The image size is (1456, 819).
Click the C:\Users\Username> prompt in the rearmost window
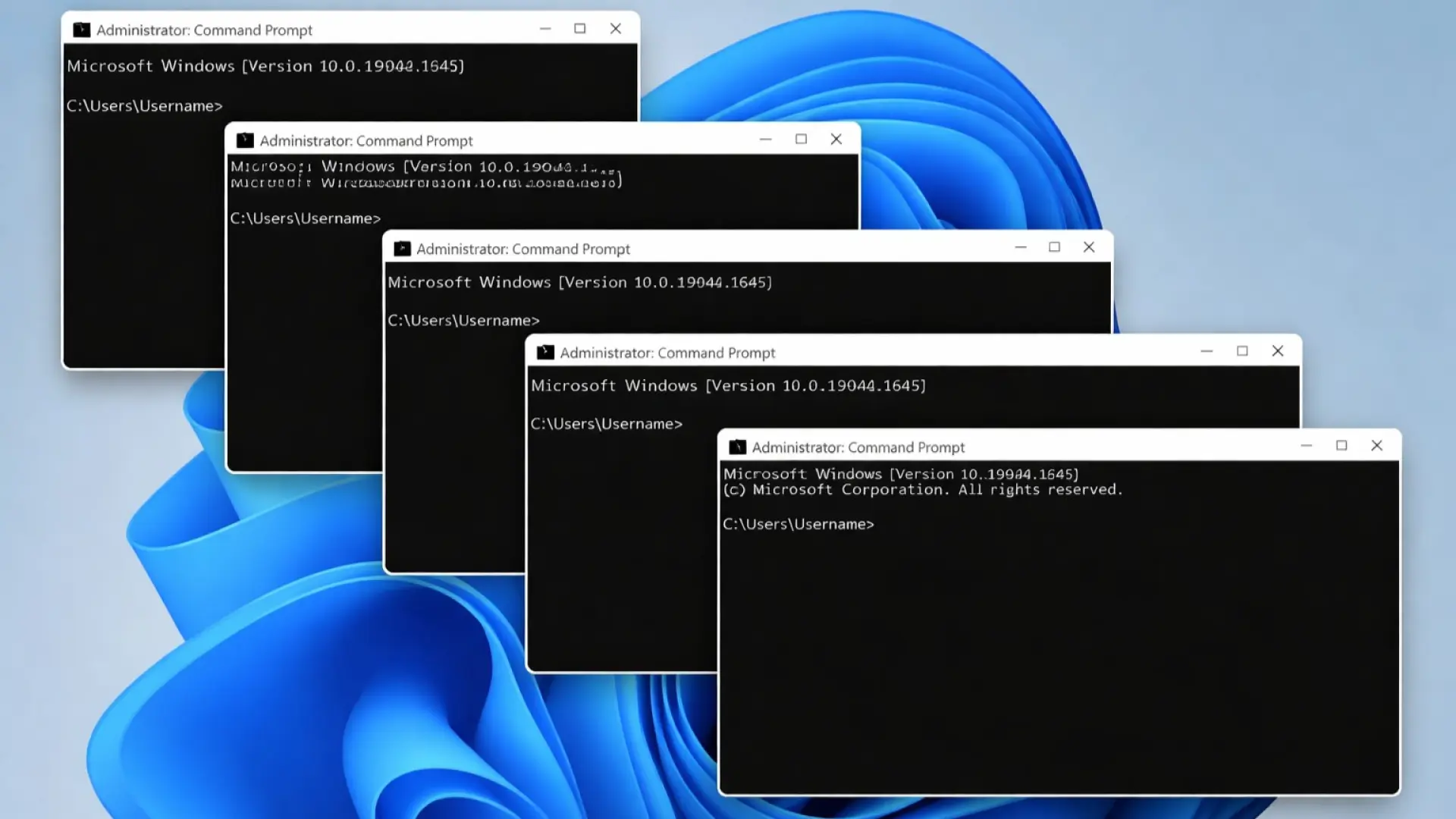coord(145,106)
